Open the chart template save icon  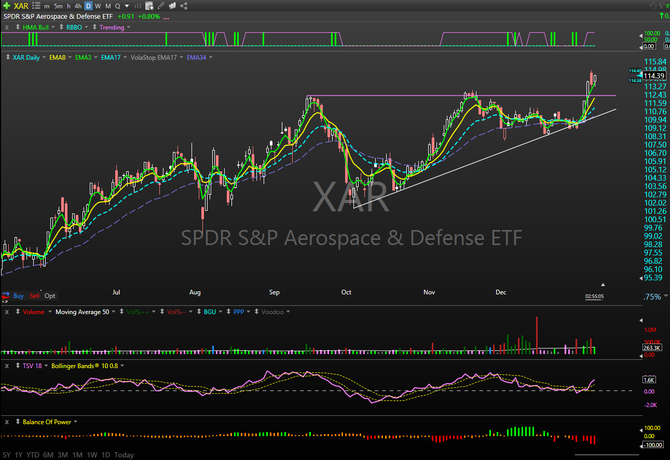coord(149,6)
